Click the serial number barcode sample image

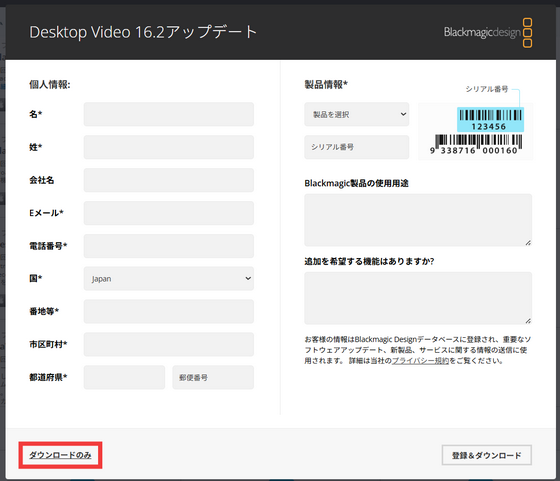pos(475,131)
